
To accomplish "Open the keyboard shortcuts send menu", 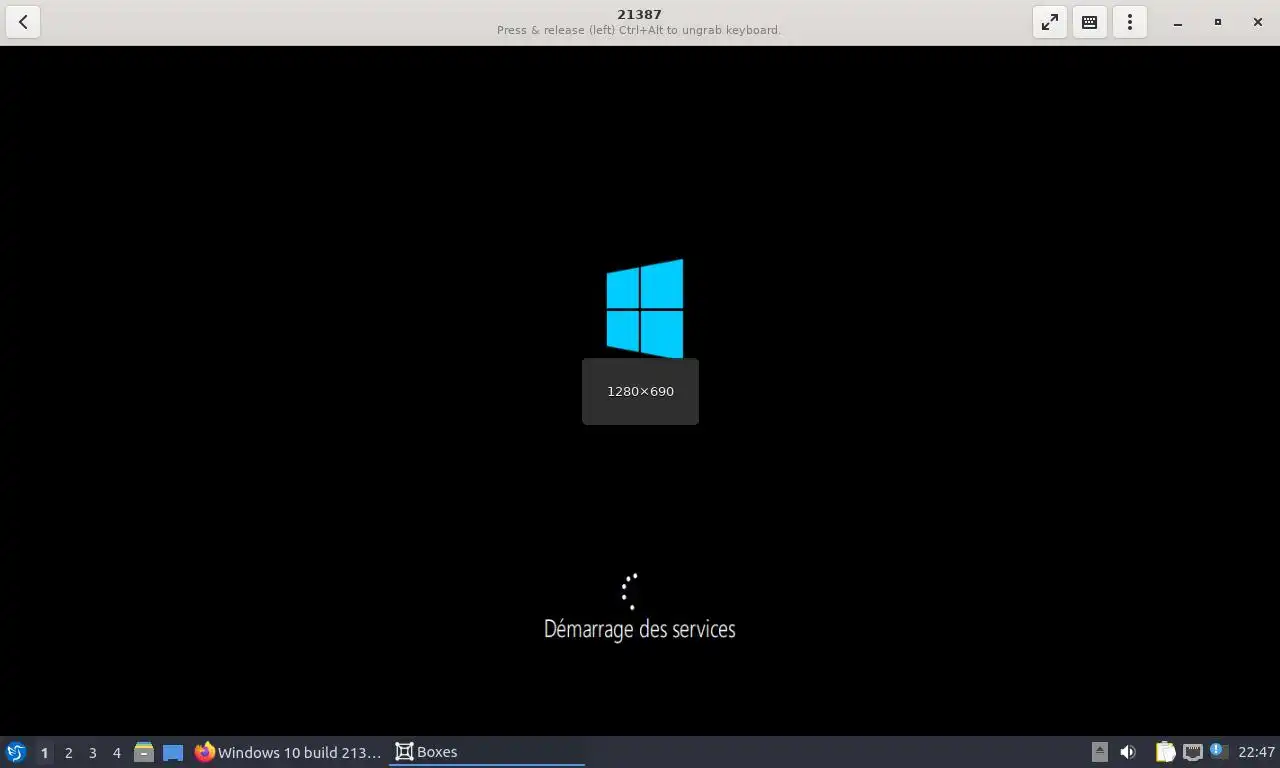I will click(x=1090, y=22).
